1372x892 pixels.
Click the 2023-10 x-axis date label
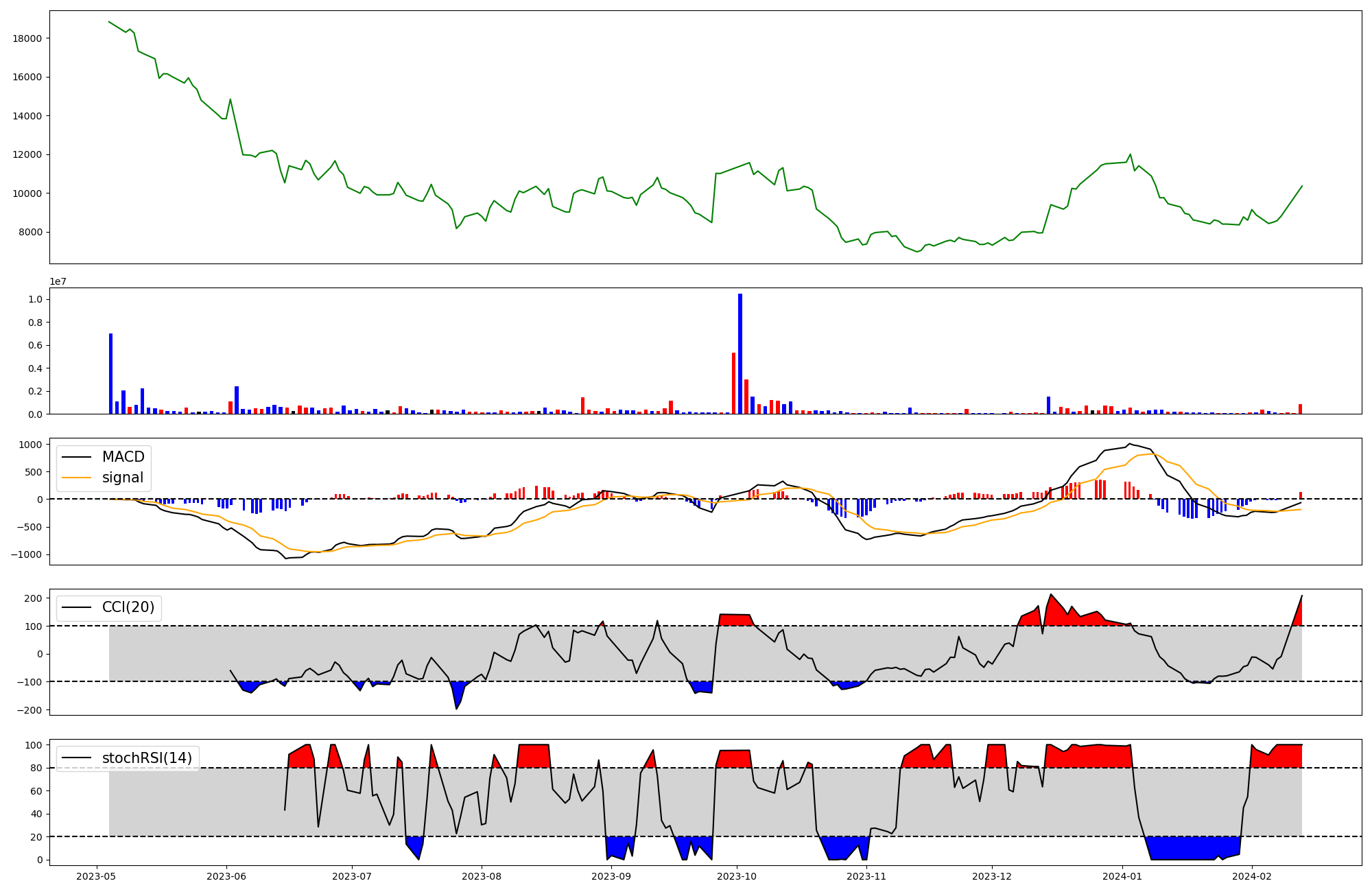(x=737, y=876)
